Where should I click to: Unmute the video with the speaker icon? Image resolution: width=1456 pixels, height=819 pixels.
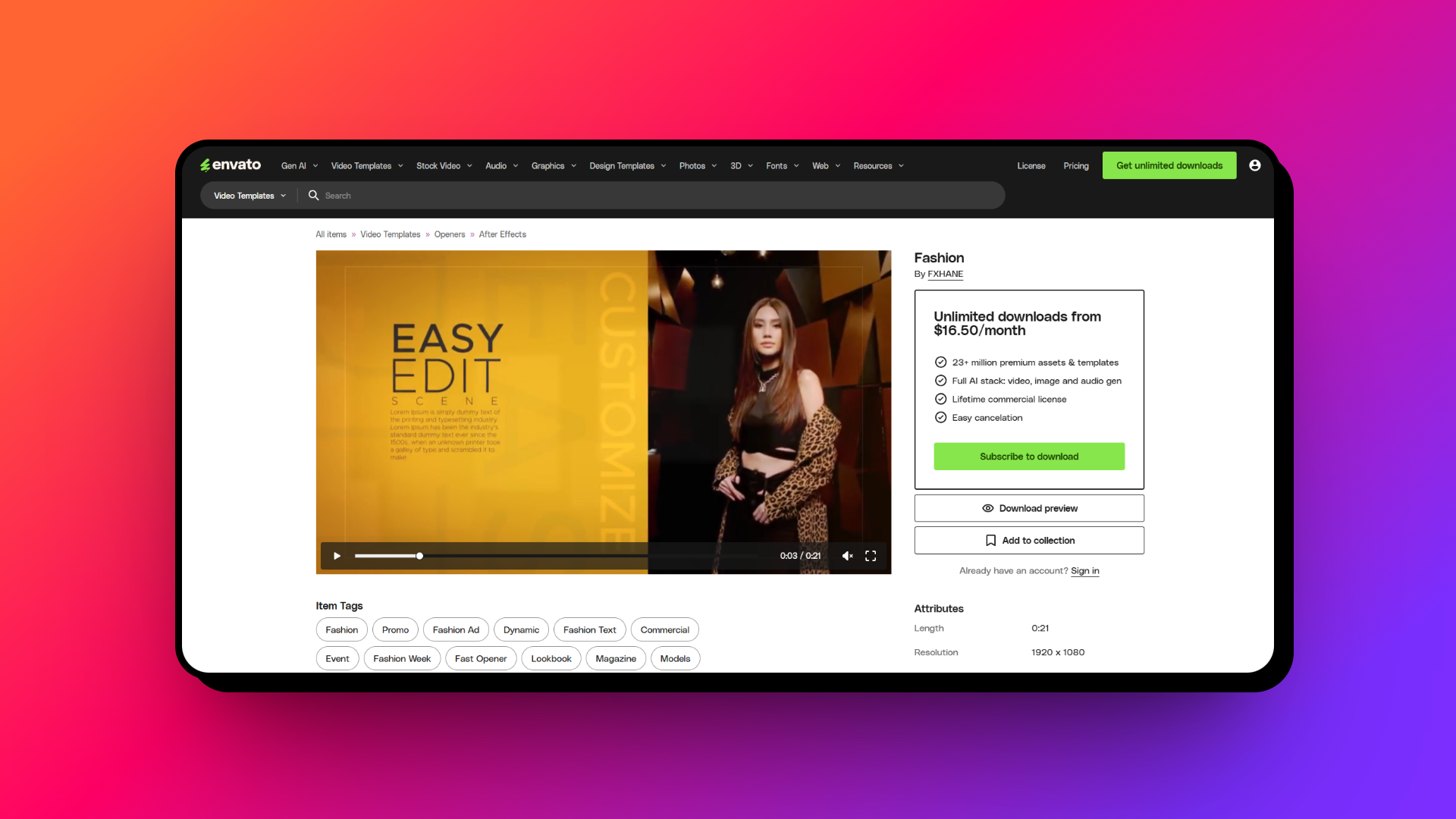(x=847, y=556)
